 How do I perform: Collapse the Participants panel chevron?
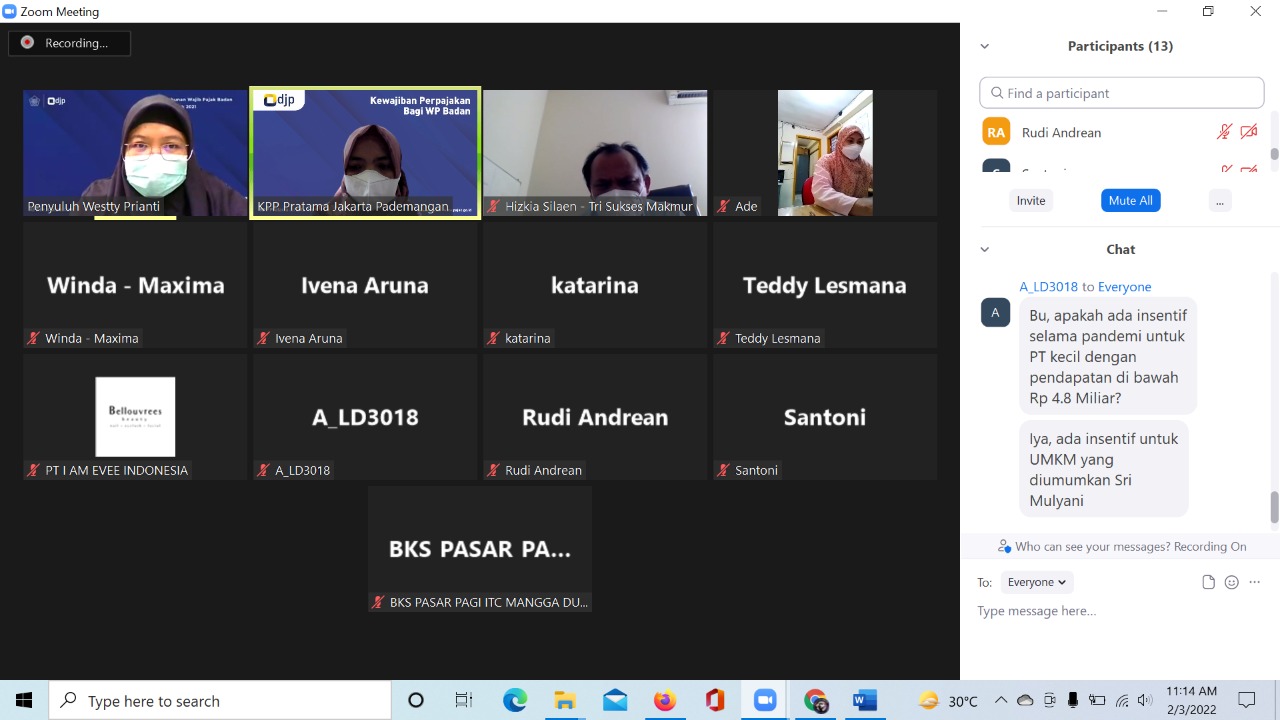[984, 46]
